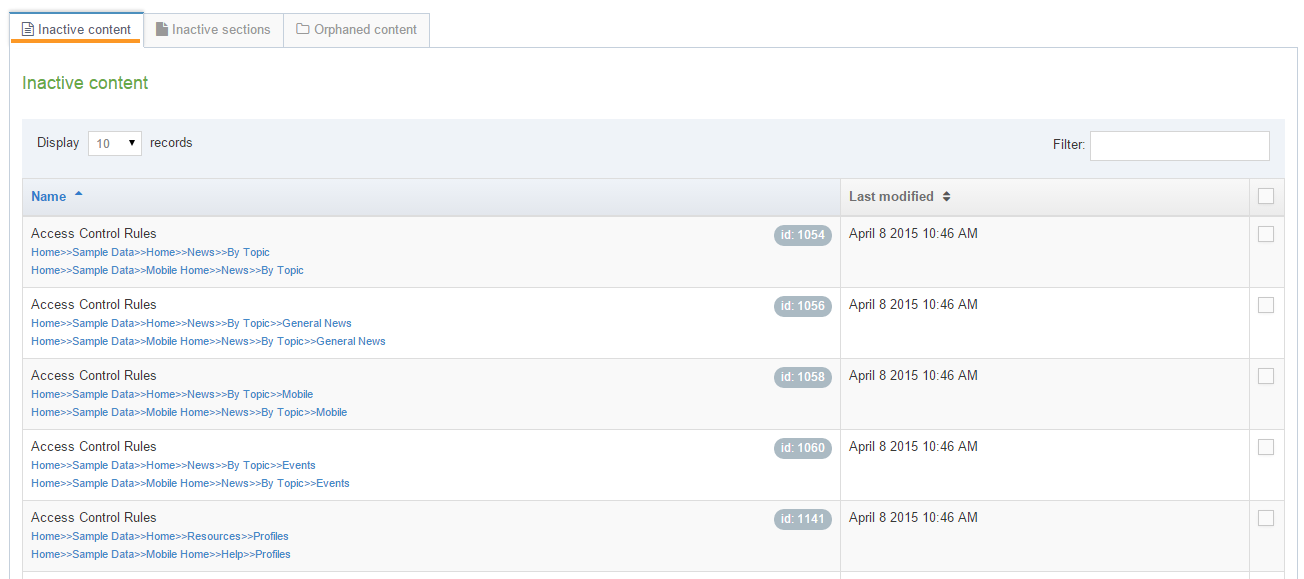Click the id: 1054 badge
The width and height of the screenshot is (1304, 579).
[x=802, y=235]
